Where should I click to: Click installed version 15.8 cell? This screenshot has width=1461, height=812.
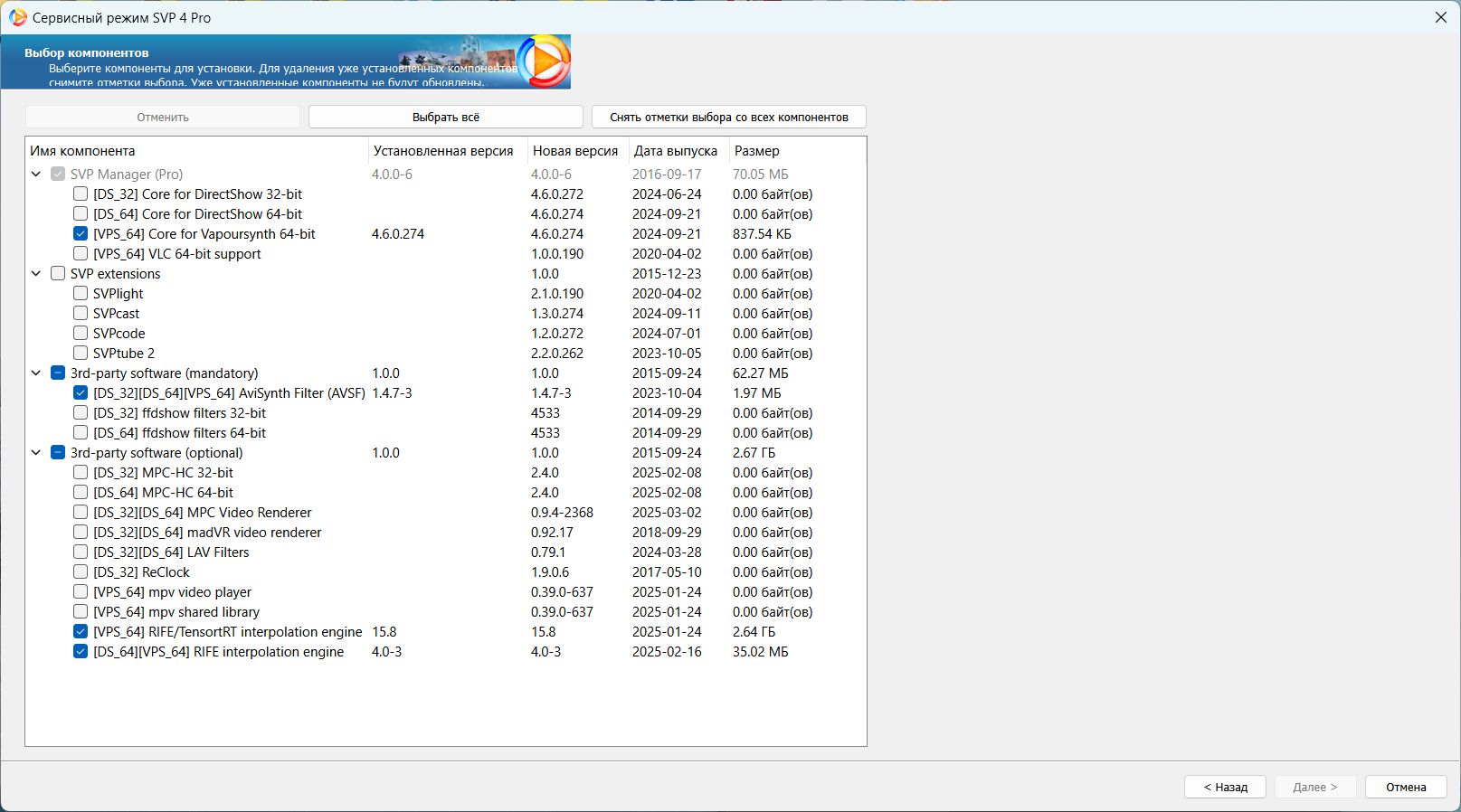click(384, 631)
